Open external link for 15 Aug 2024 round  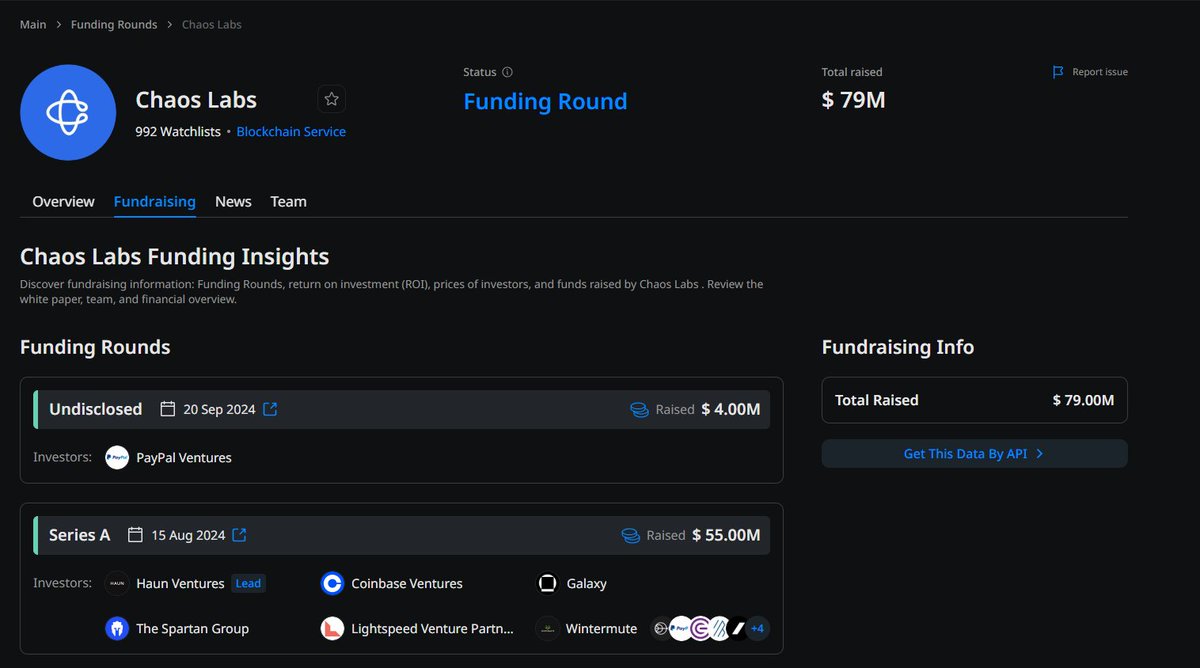(239, 535)
